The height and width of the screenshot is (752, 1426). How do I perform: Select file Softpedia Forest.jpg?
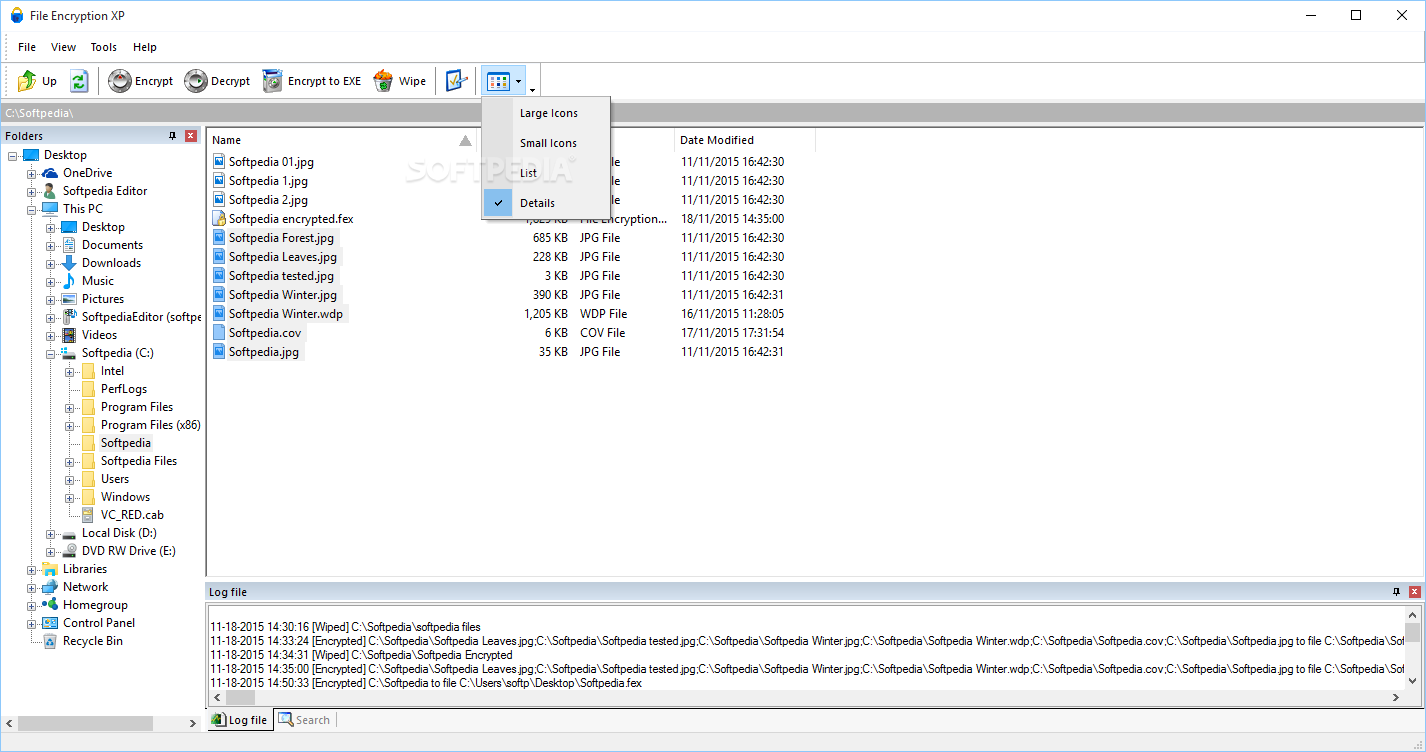point(281,238)
